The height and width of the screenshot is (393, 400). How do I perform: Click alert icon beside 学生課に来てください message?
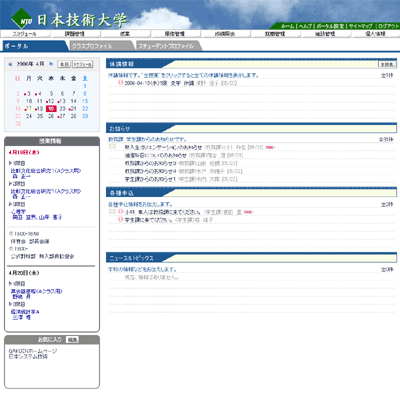[x=121, y=220]
